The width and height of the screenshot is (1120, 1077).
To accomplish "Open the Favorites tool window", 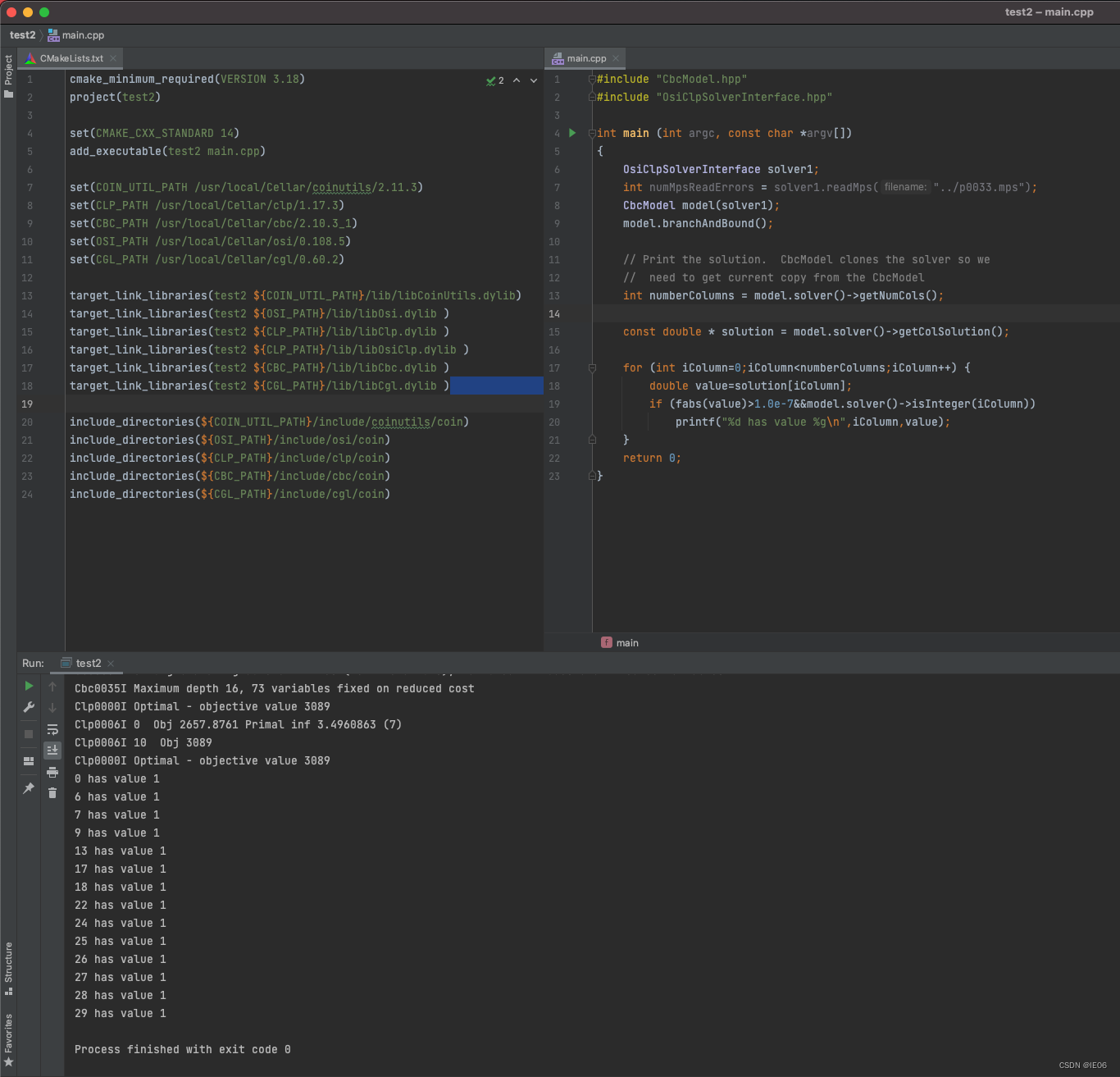I will [x=8, y=1040].
